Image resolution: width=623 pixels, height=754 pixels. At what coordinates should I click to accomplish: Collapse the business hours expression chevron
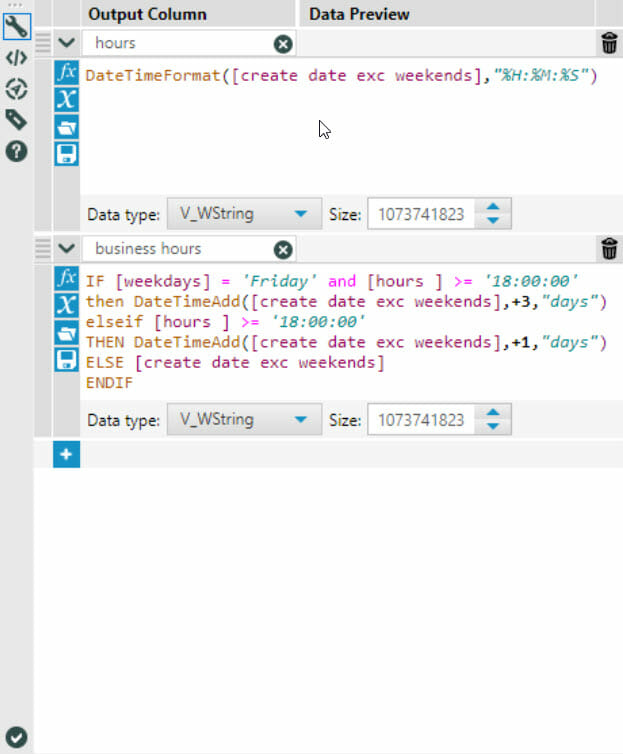point(66,249)
